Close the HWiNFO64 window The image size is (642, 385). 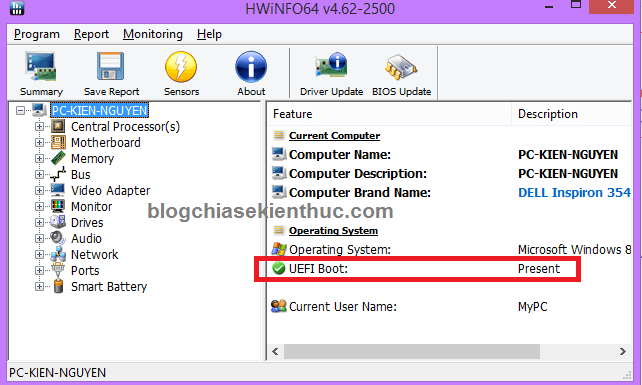(611, 6)
